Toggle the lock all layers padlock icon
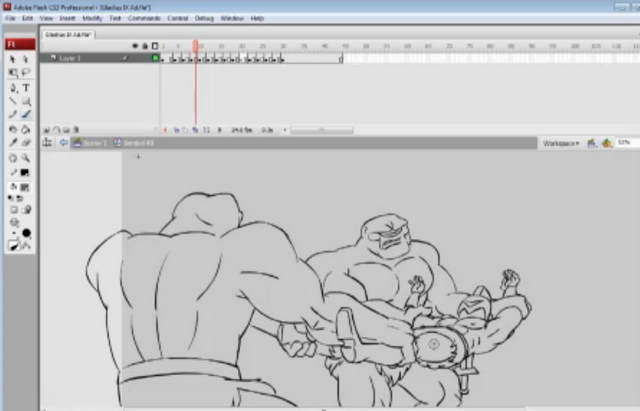The width and height of the screenshot is (640, 411). click(145, 46)
